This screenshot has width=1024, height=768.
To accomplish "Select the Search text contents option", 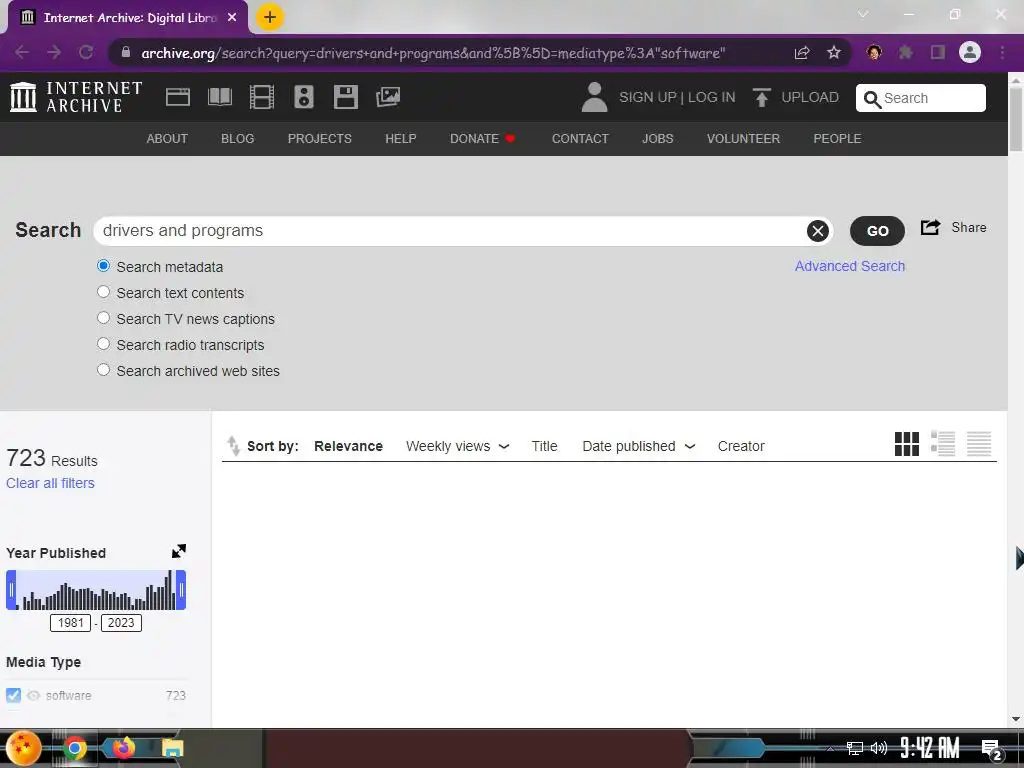I will [103, 292].
